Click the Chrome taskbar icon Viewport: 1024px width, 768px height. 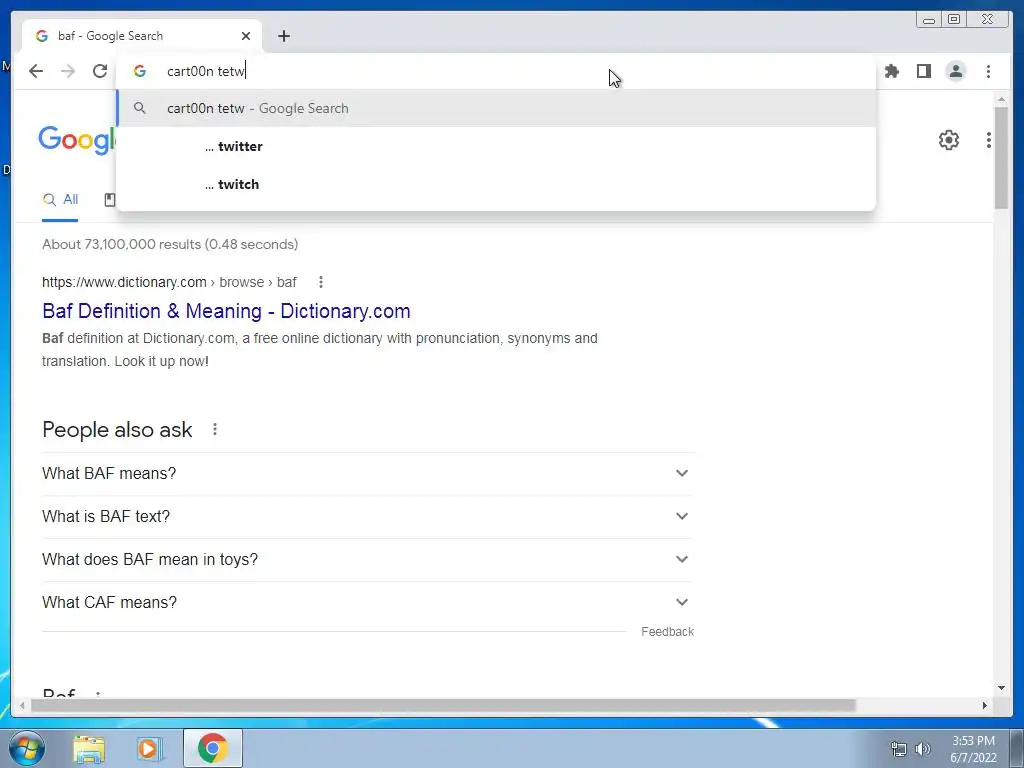(x=212, y=748)
